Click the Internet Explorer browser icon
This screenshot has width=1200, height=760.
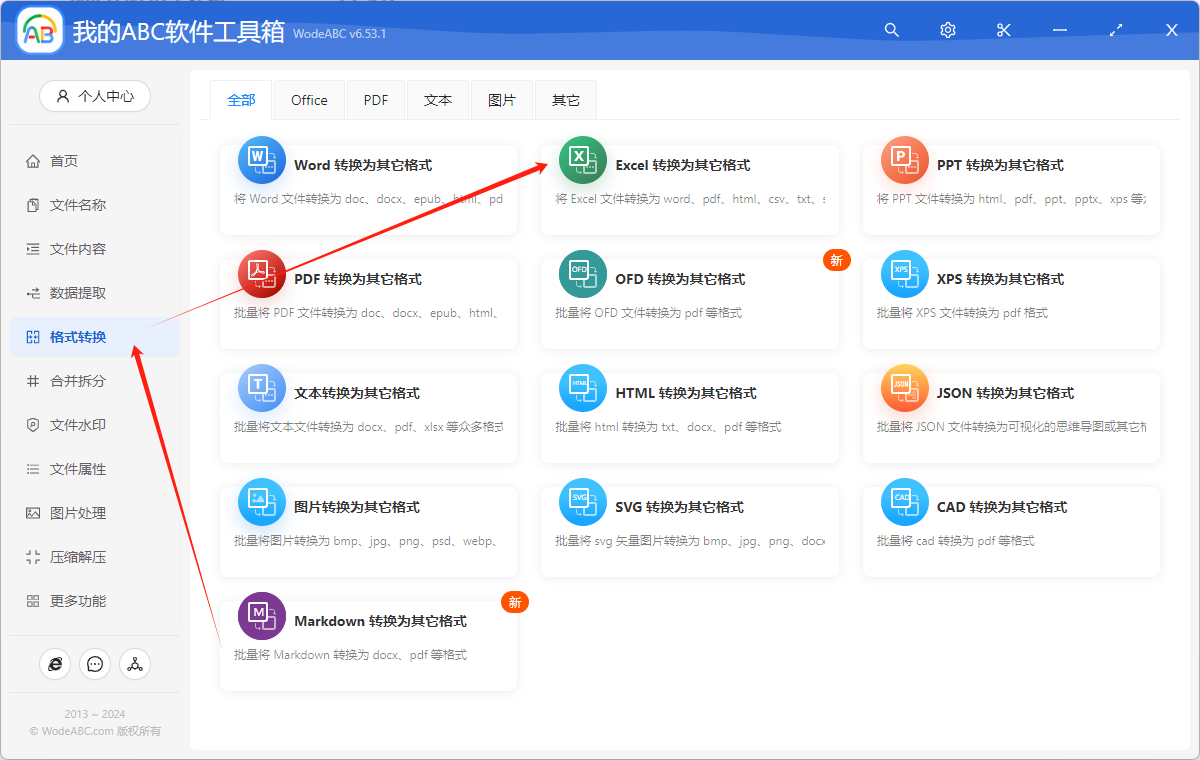[x=55, y=663]
